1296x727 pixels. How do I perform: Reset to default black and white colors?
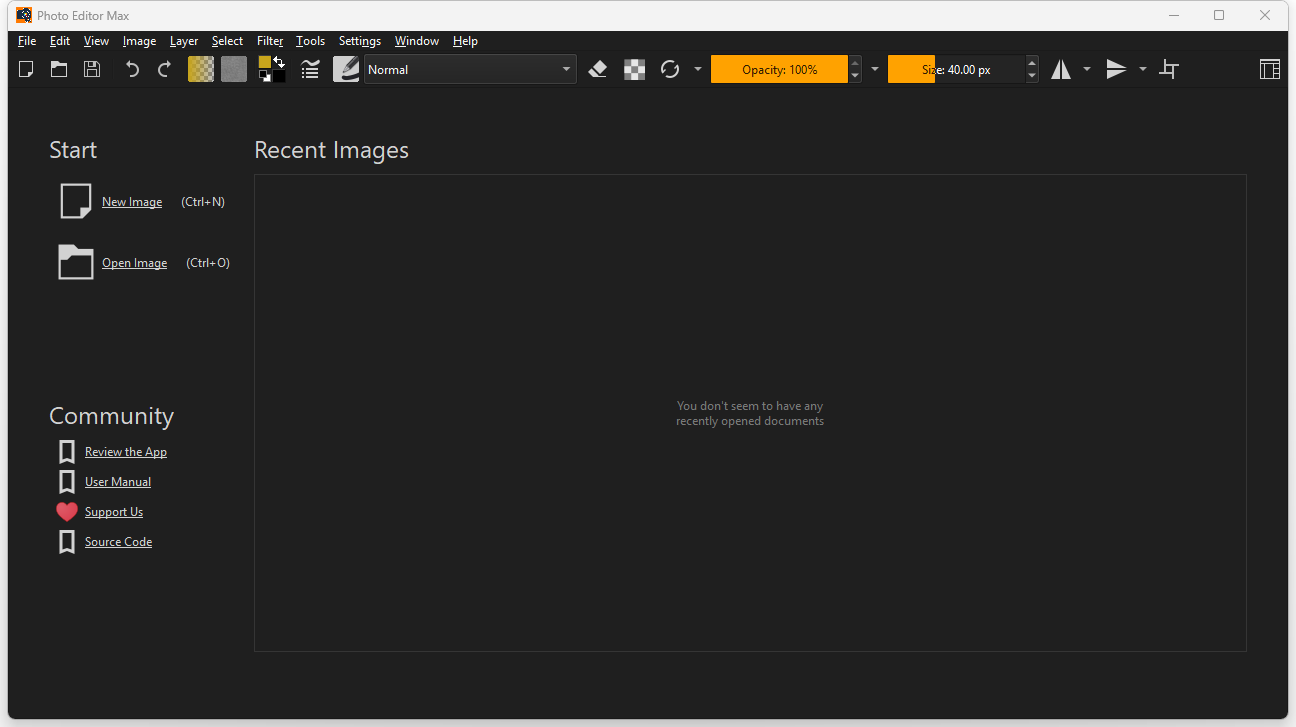pos(264,76)
